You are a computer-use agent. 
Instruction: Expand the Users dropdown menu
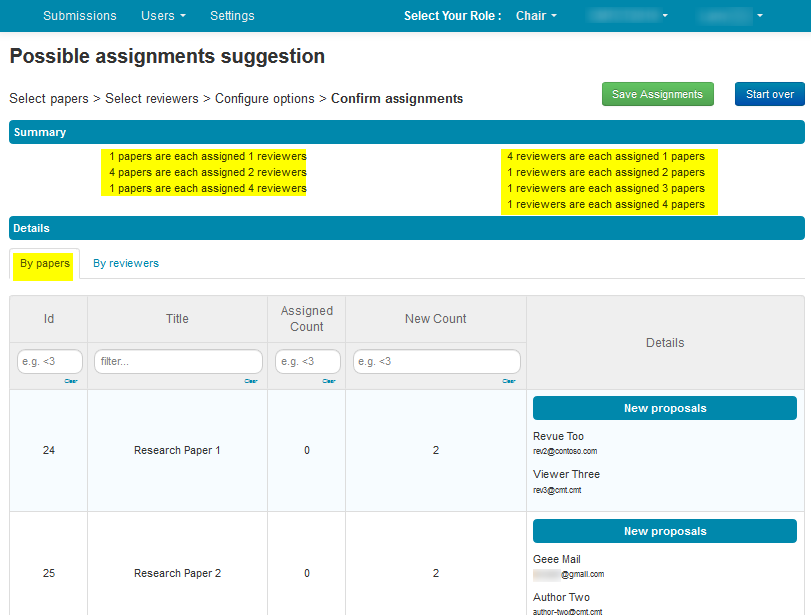[163, 16]
